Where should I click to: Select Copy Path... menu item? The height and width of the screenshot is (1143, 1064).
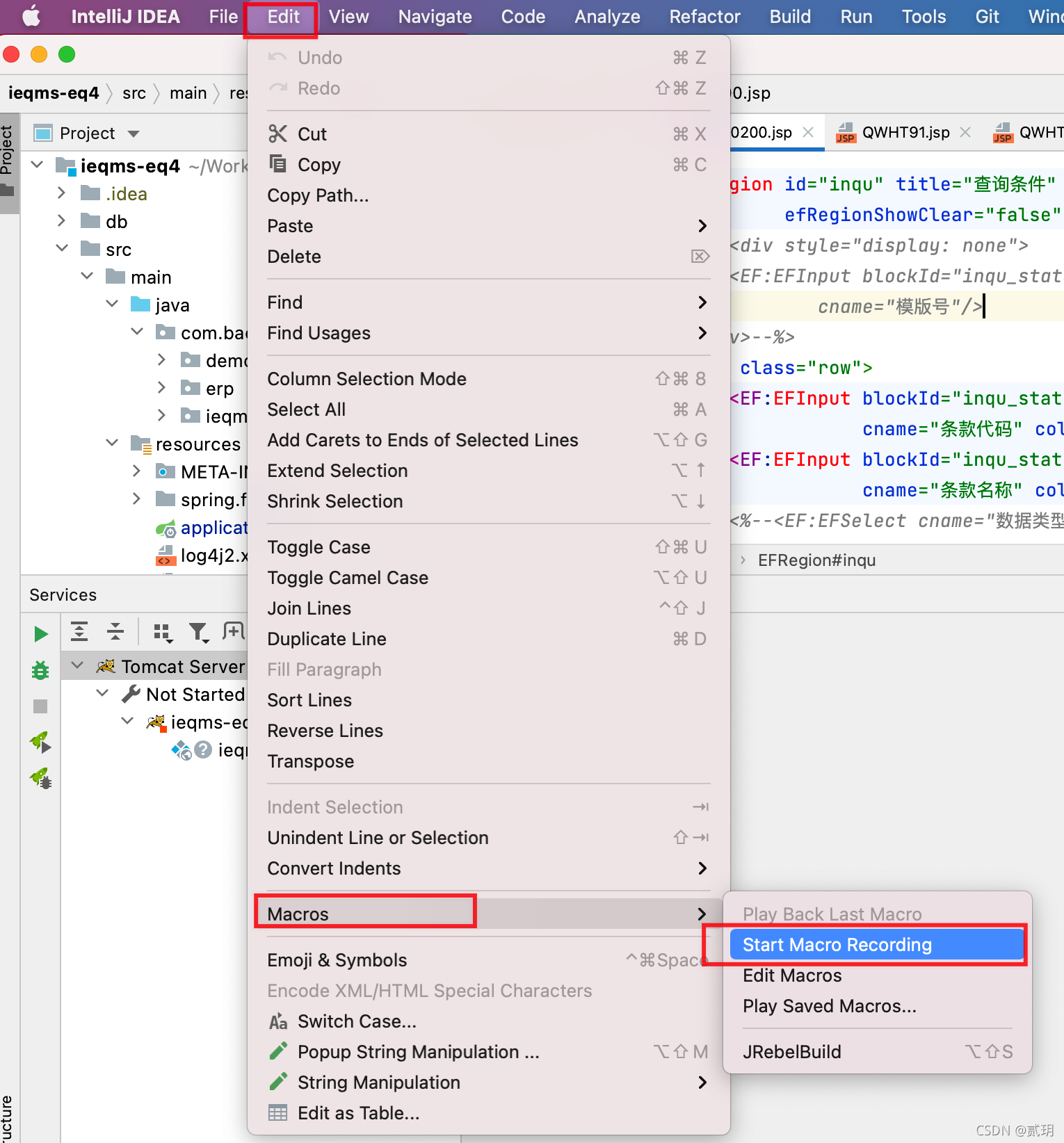tap(488, 195)
